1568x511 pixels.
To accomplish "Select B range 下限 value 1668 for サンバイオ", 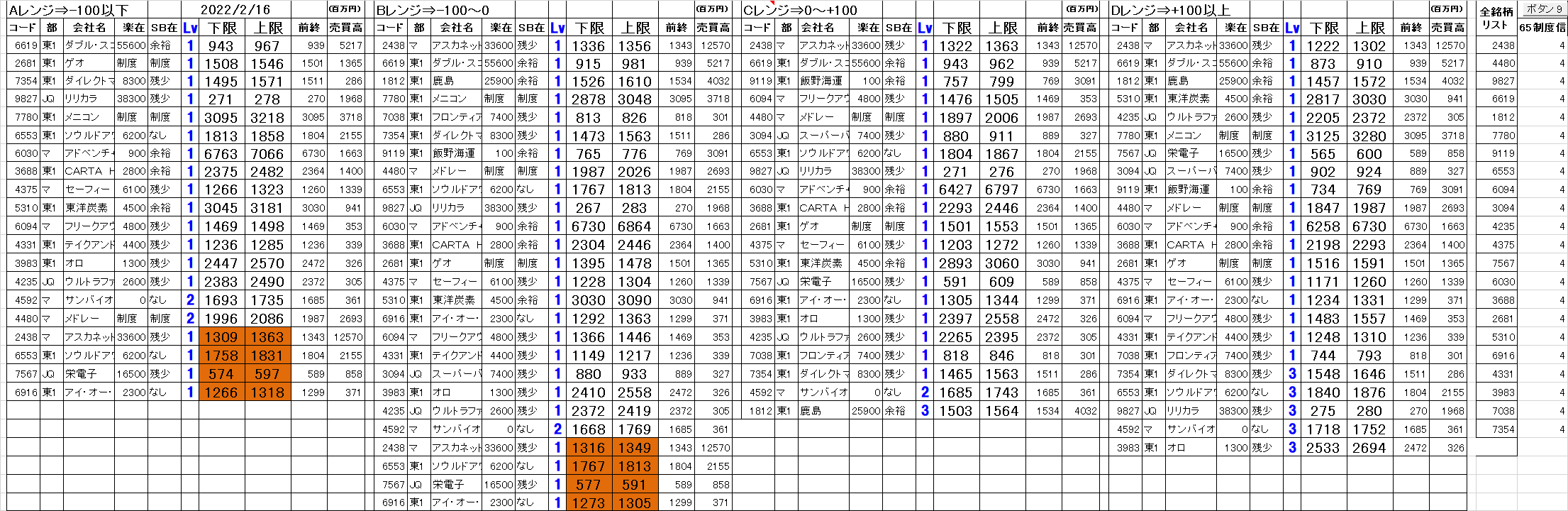I will click(589, 429).
